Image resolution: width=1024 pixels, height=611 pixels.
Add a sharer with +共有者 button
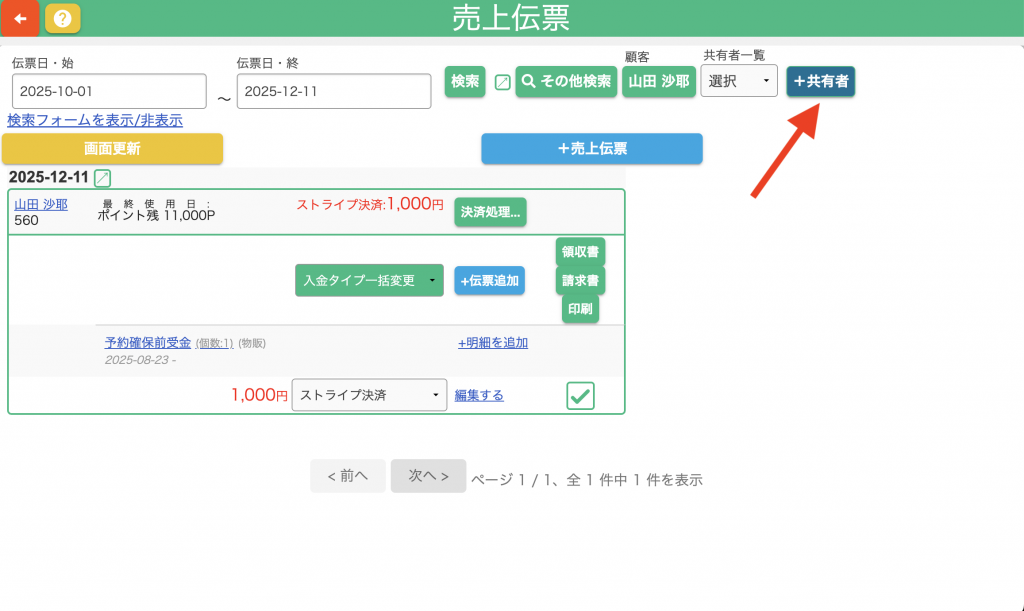point(820,81)
